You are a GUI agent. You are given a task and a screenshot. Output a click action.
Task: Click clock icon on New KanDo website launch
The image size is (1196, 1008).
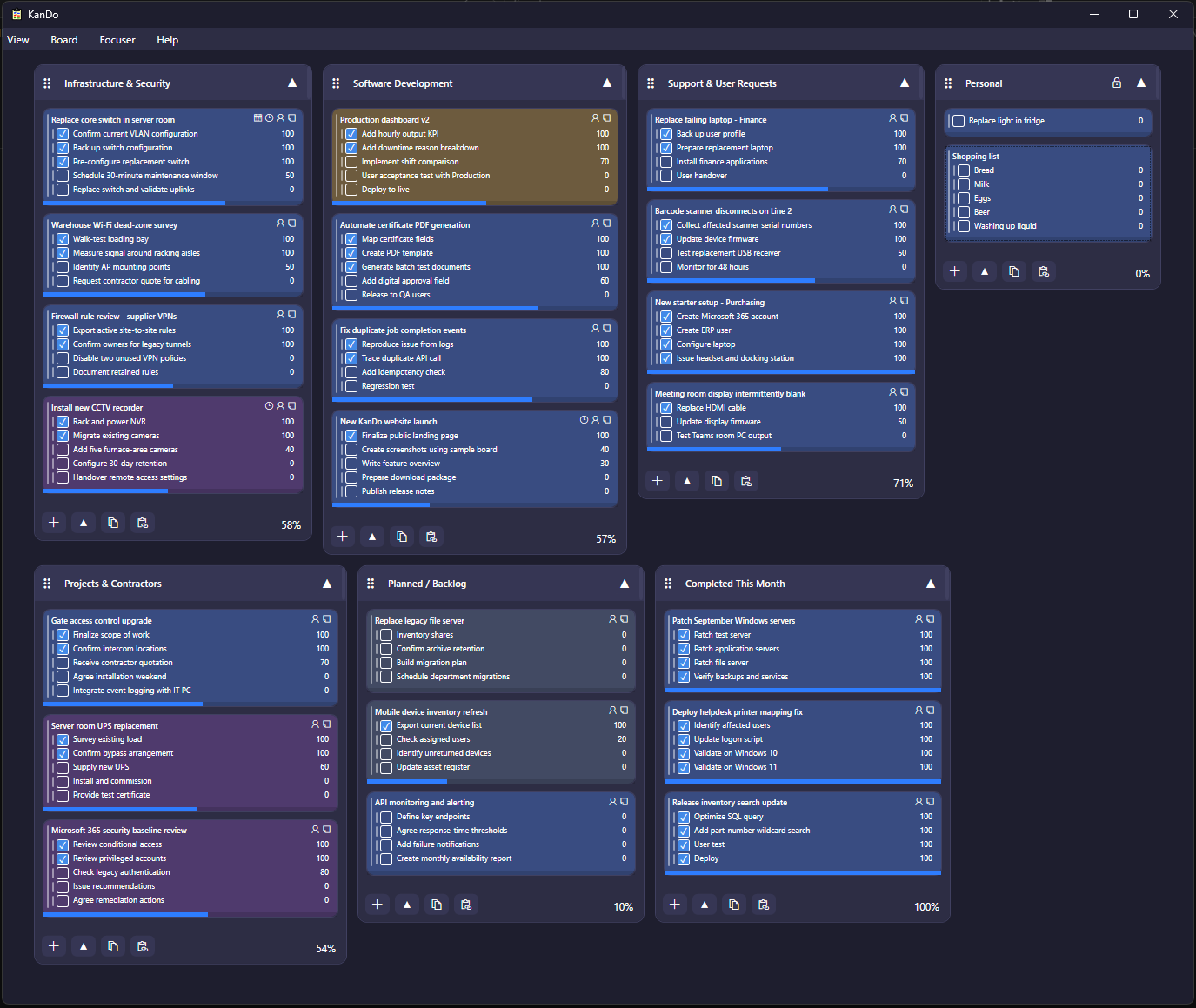[584, 420]
